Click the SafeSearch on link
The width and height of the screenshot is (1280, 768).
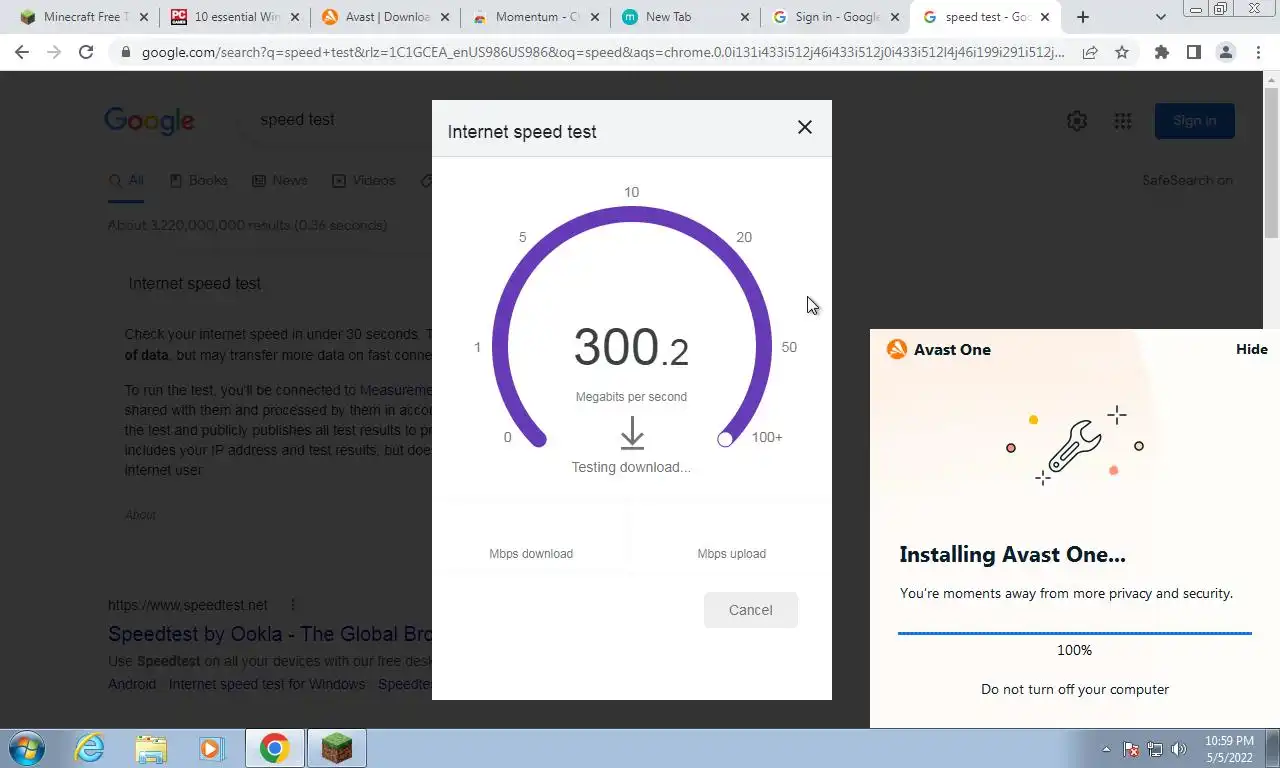click(x=1187, y=181)
